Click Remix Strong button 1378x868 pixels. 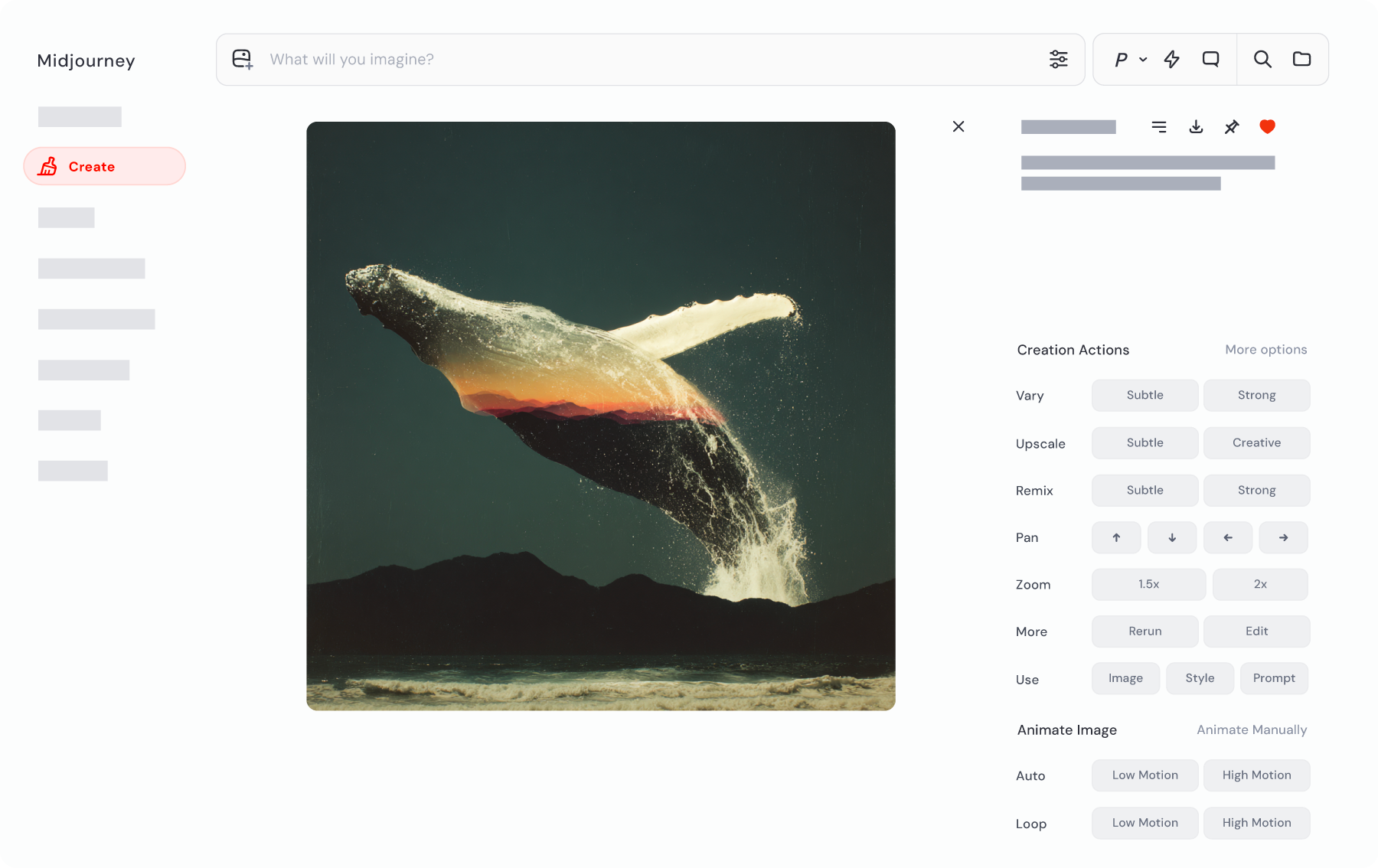point(1256,490)
